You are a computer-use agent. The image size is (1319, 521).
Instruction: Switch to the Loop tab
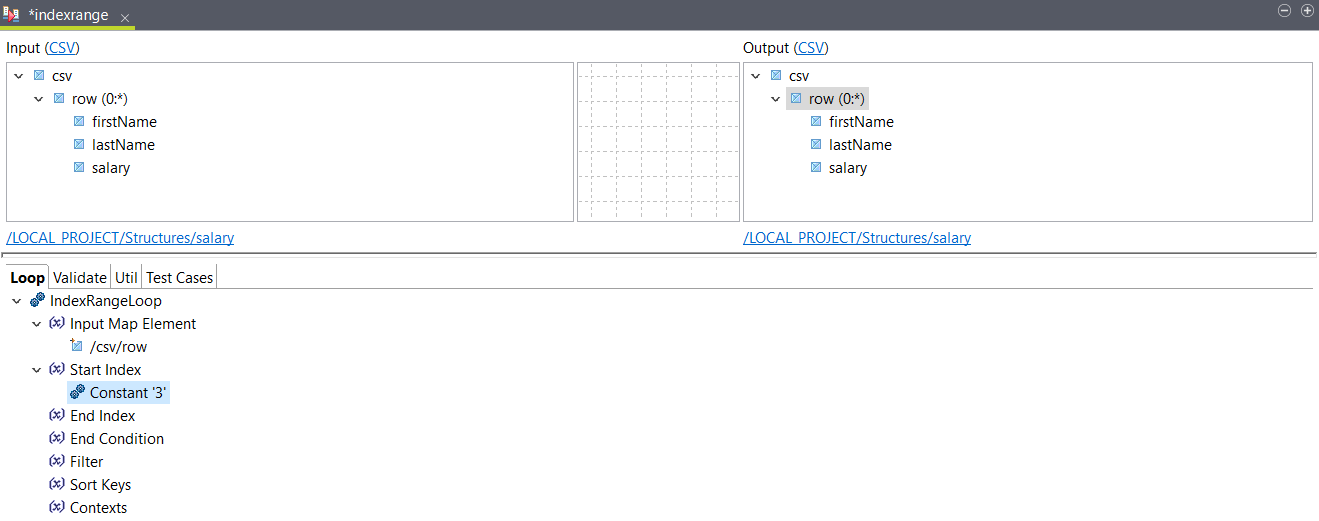(27, 278)
